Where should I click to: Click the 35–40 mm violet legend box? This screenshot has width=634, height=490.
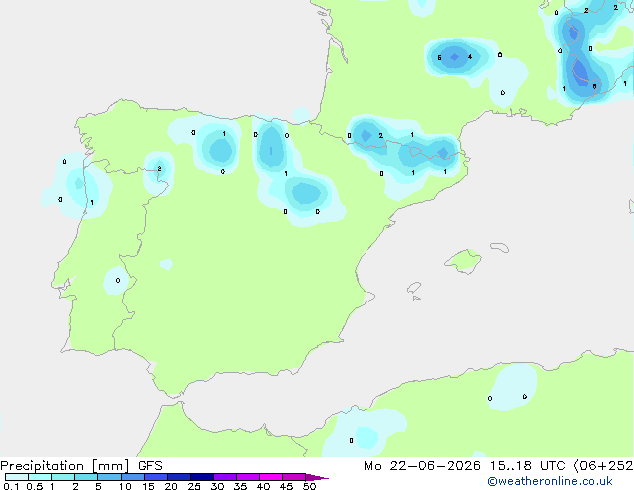coord(248,477)
